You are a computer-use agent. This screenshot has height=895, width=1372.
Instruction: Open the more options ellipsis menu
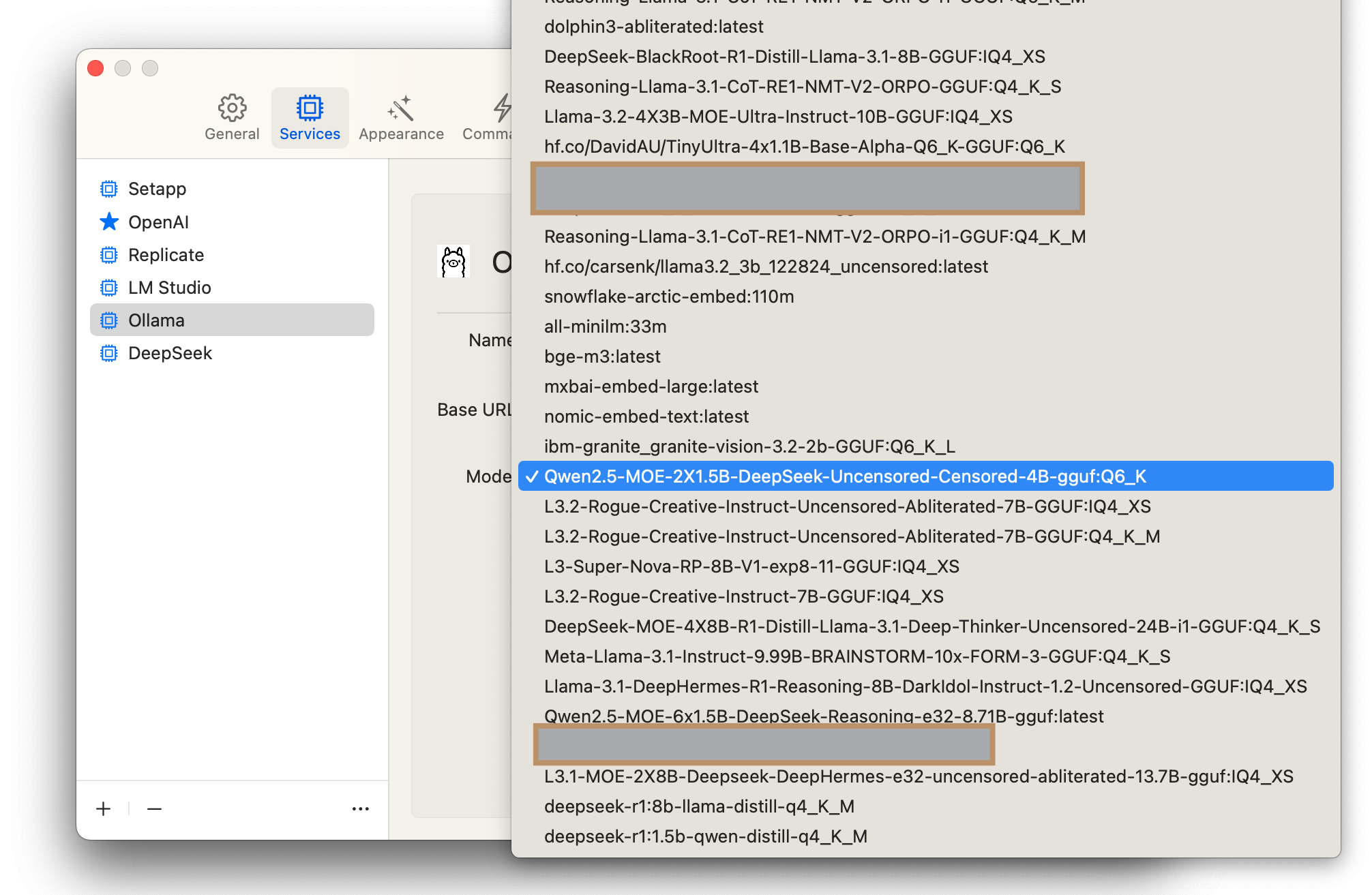click(x=360, y=809)
